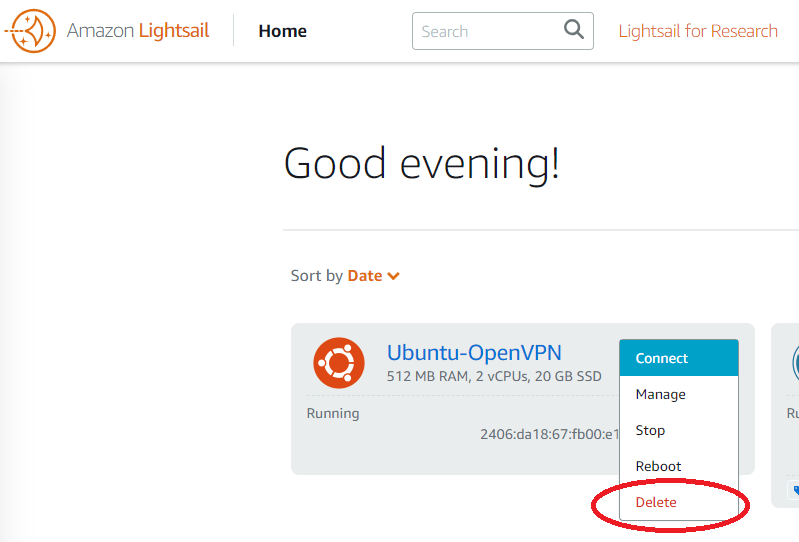Open the Ubuntu-OpenVPN instance name link
Screen dimensions: 799x542
pos(474,352)
